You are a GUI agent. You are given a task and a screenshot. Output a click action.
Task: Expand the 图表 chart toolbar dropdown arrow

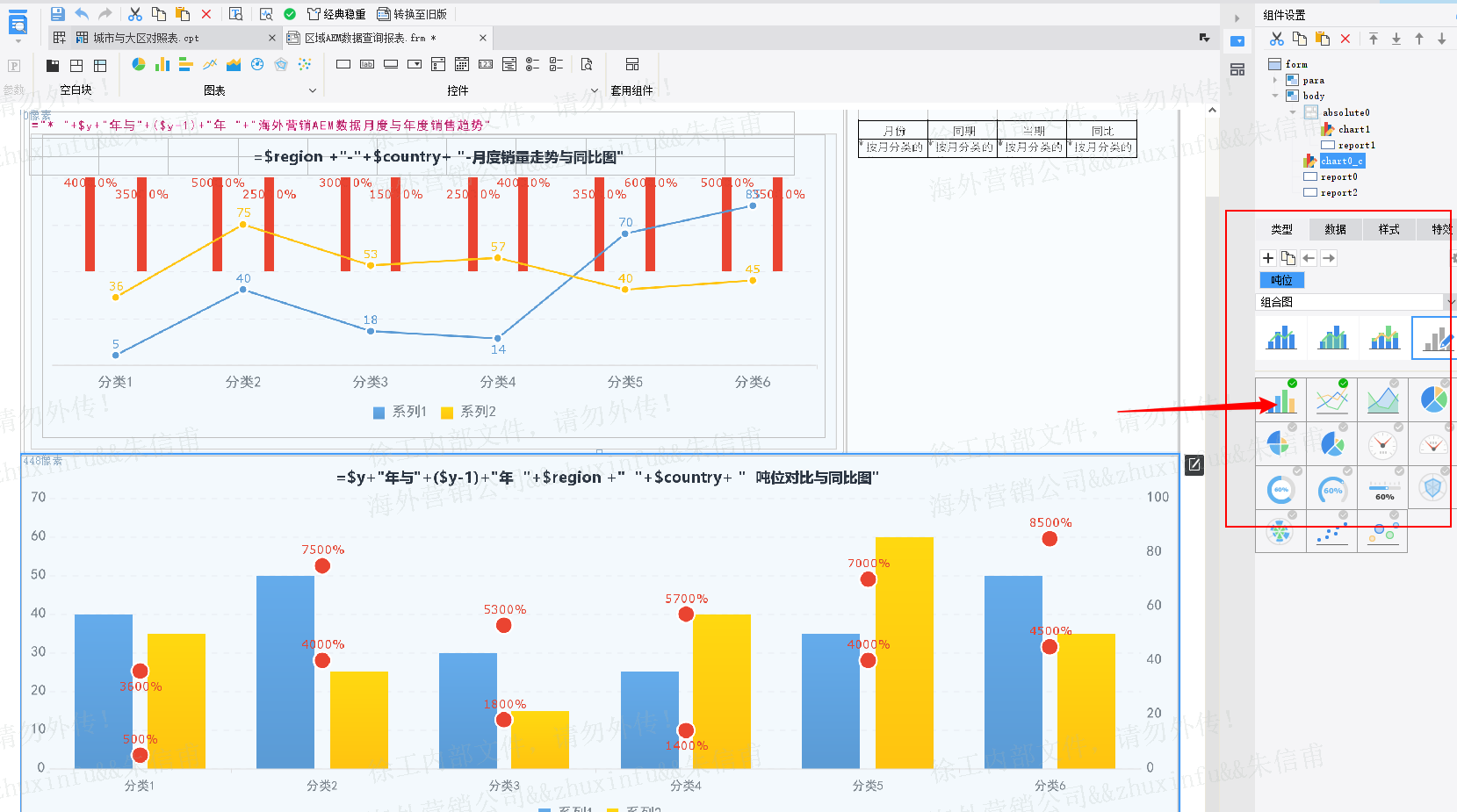coord(312,90)
